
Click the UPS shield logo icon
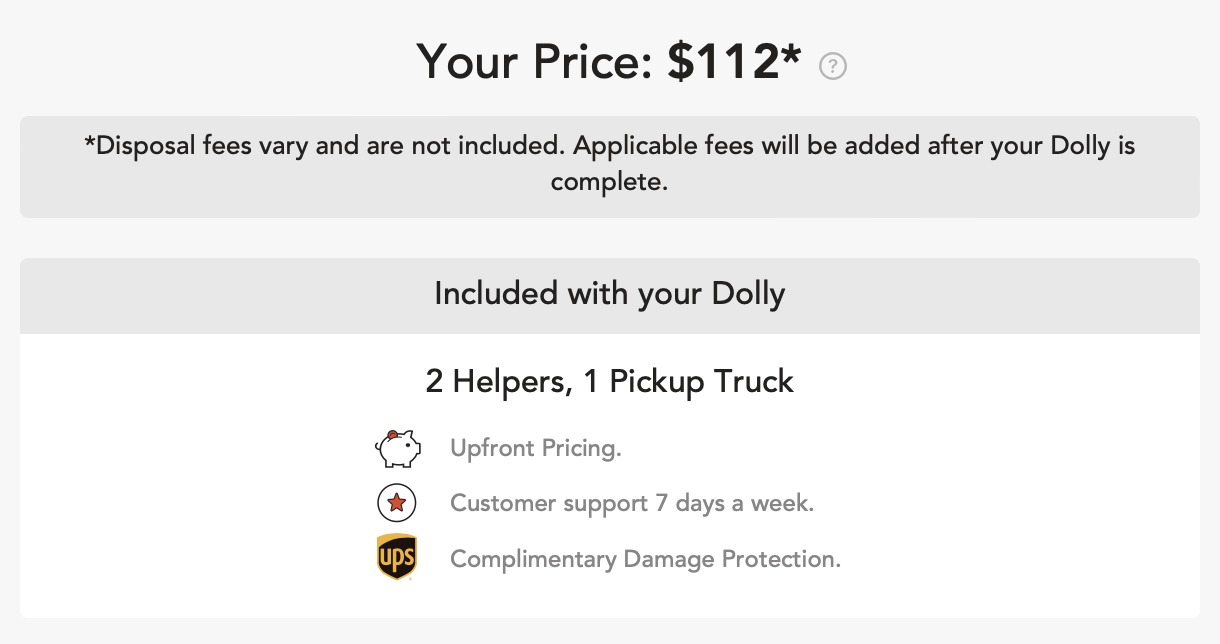tap(397, 558)
